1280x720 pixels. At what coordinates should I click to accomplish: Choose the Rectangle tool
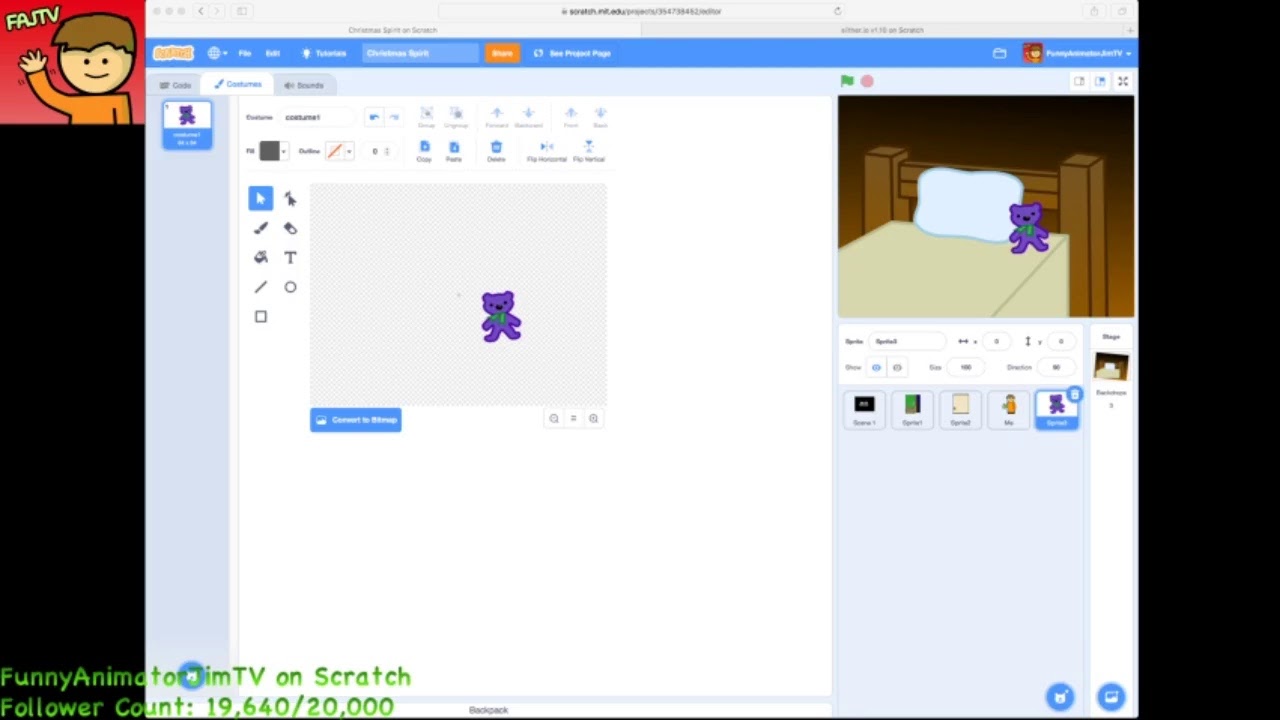(x=260, y=316)
